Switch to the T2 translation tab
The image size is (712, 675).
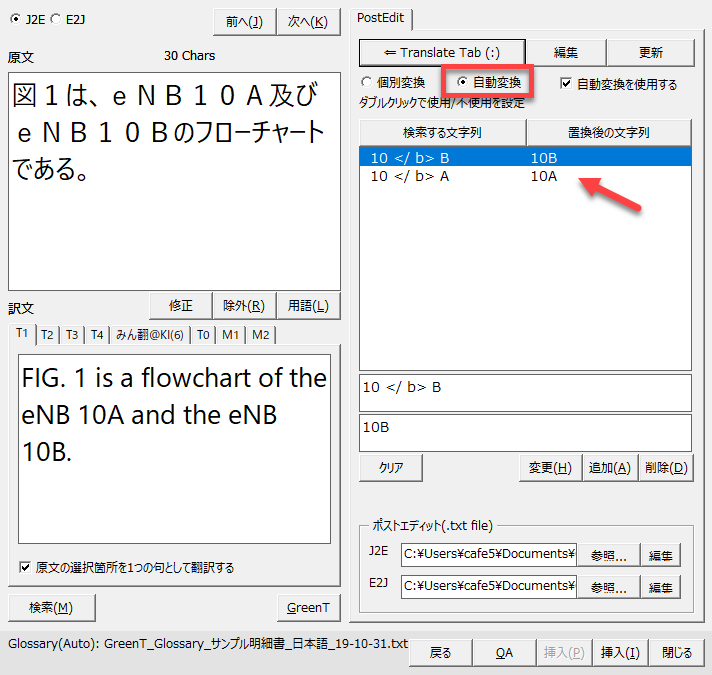pyautogui.click(x=47, y=334)
